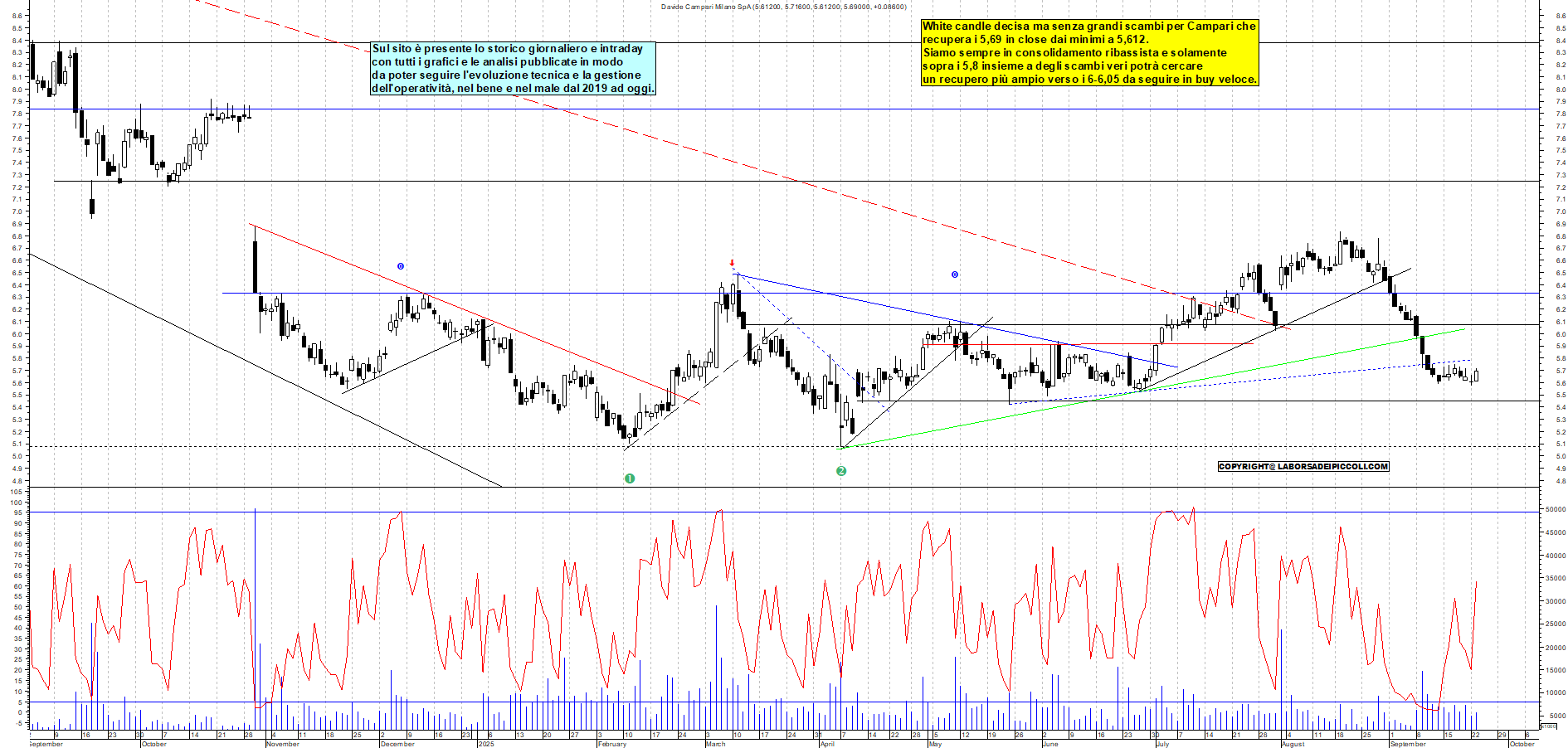
Task: Select the 30000 volume scale value
Action: [1556, 601]
